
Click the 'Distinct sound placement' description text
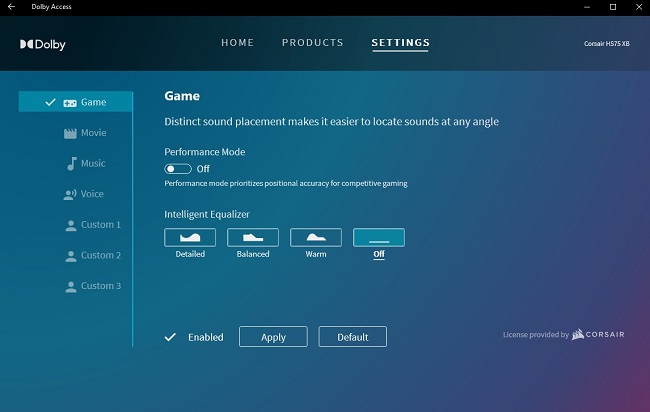pyautogui.click(x=332, y=121)
